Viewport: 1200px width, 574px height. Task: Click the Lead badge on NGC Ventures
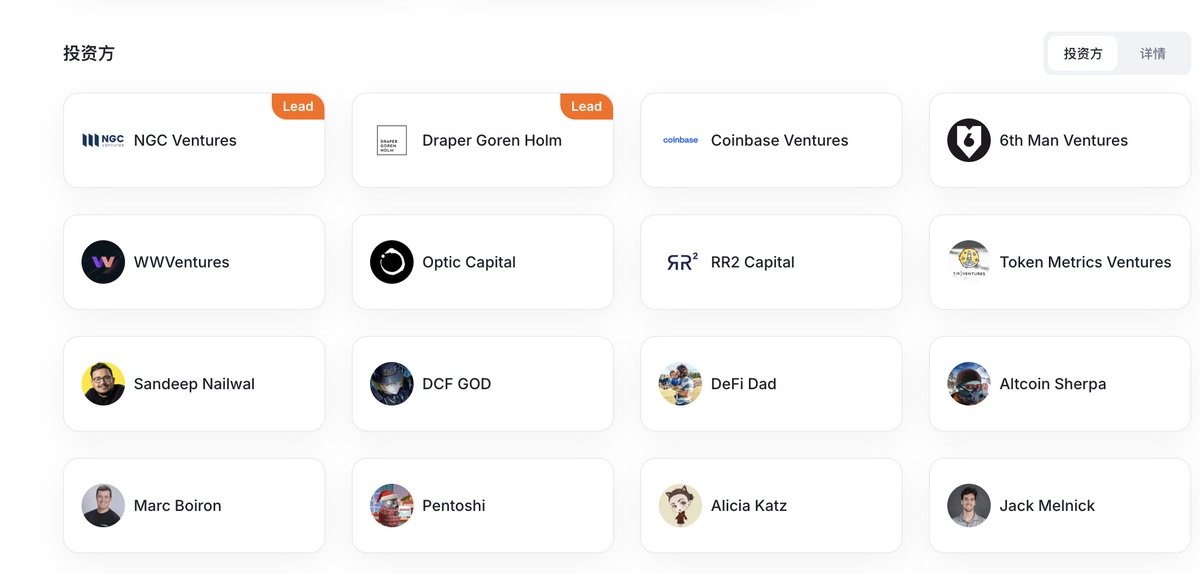point(298,106)
